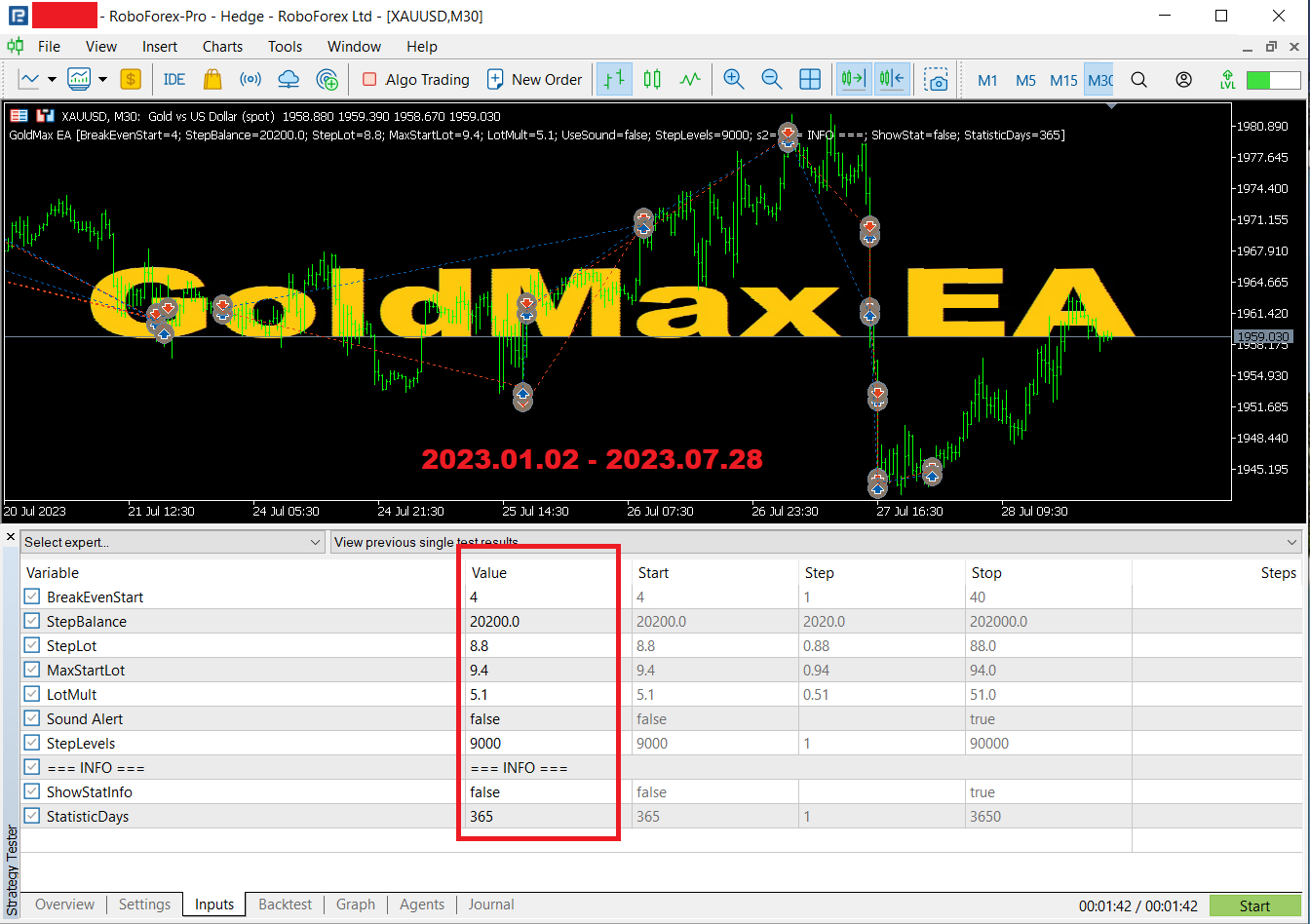Viewport: 1310px width, 924px height.
Task: Uncheck the StepLot checkbox
Action: coord(32,645)
